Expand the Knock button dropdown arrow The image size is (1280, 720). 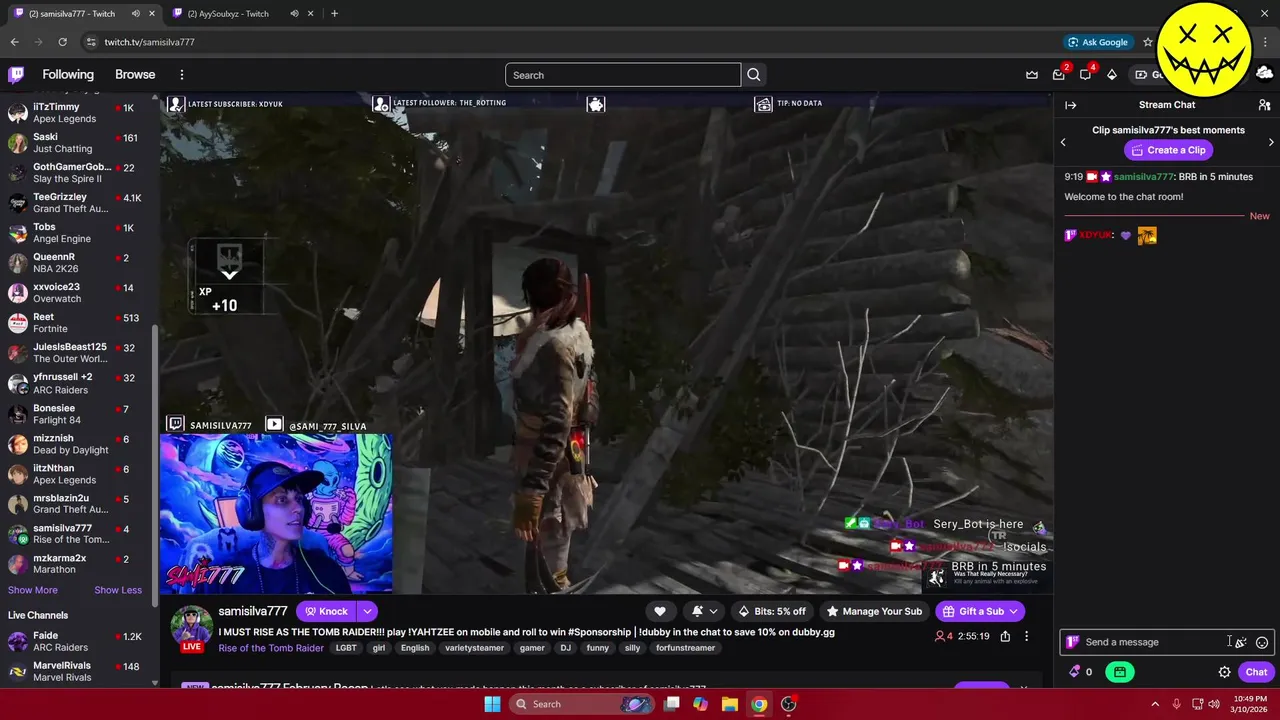[x=367, y=611]
